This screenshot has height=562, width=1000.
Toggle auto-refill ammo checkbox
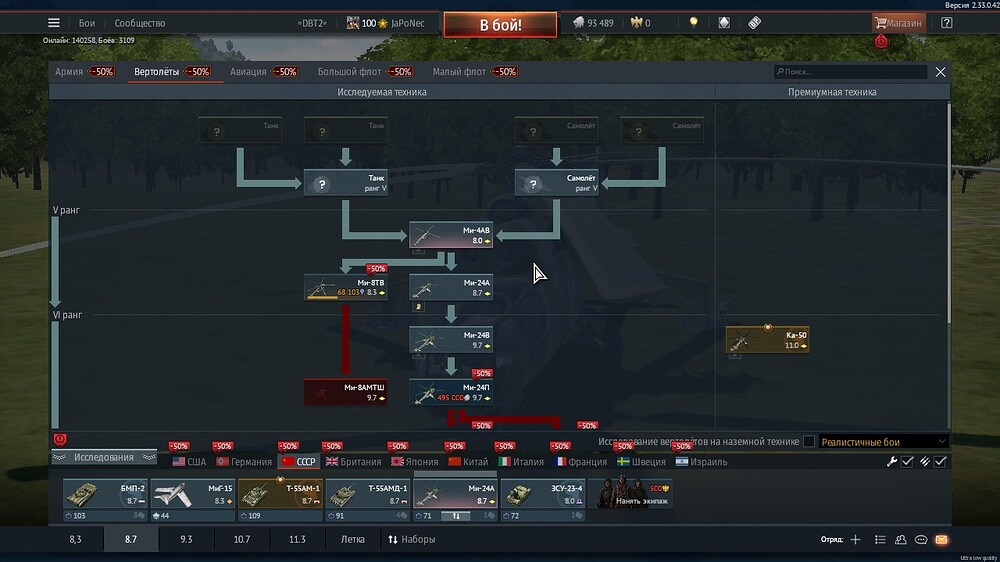pyautogui.click(x=940, y=461)
